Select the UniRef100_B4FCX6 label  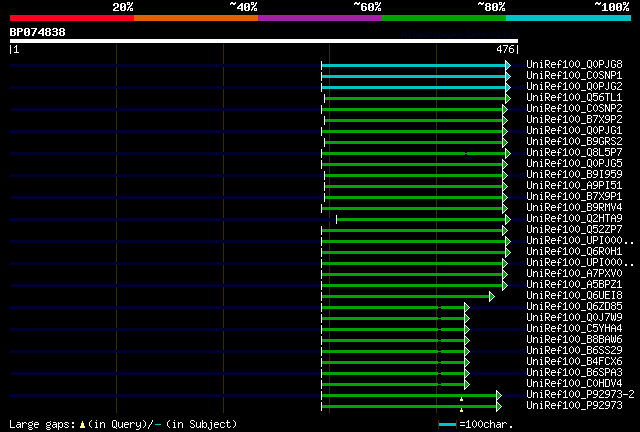coord(574,362)
